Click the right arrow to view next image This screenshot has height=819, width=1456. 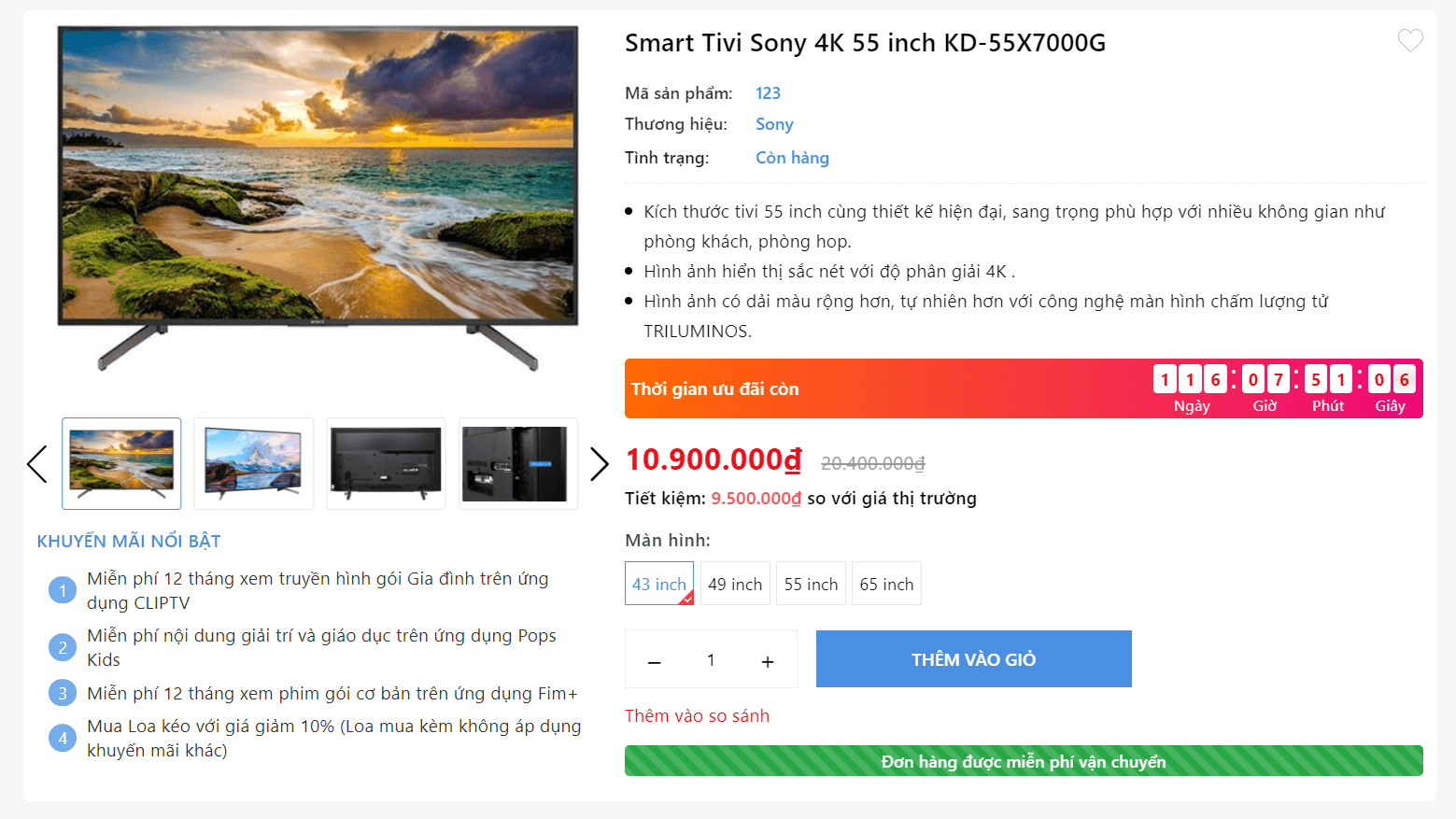pyautogui.click(x=599, y=463)
